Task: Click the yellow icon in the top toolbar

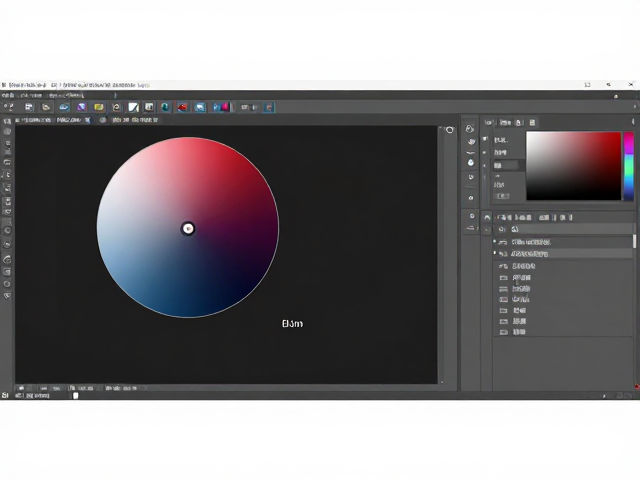Action: point(98,107)
